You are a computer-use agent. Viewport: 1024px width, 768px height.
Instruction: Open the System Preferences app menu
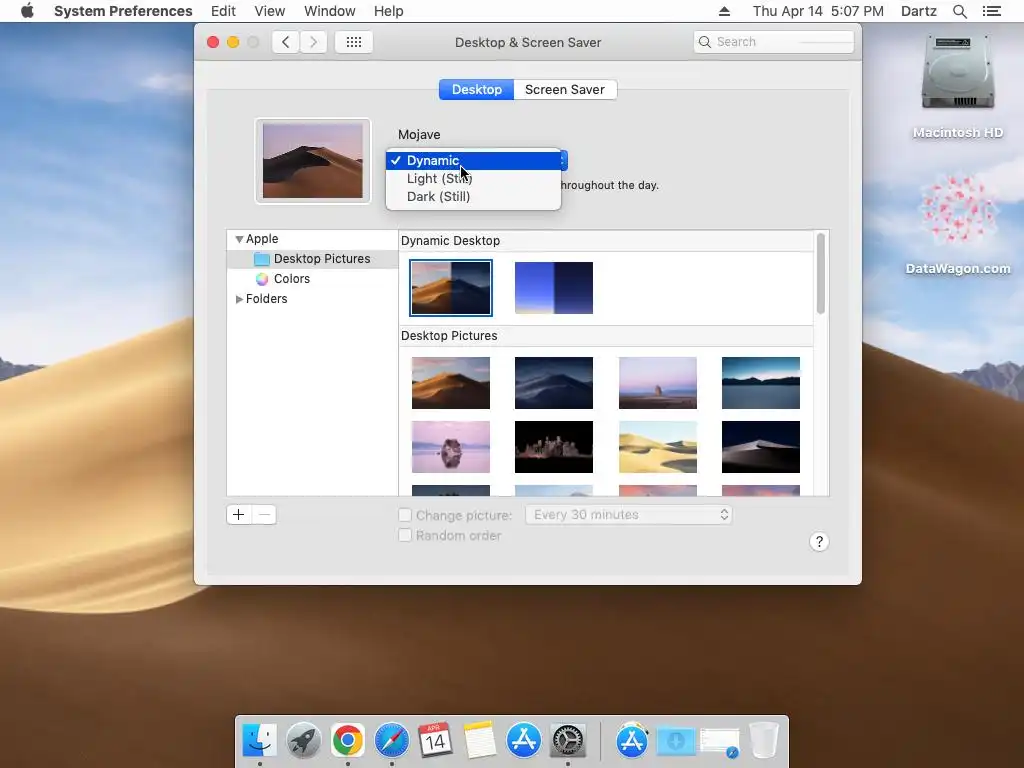coord(123,11)
